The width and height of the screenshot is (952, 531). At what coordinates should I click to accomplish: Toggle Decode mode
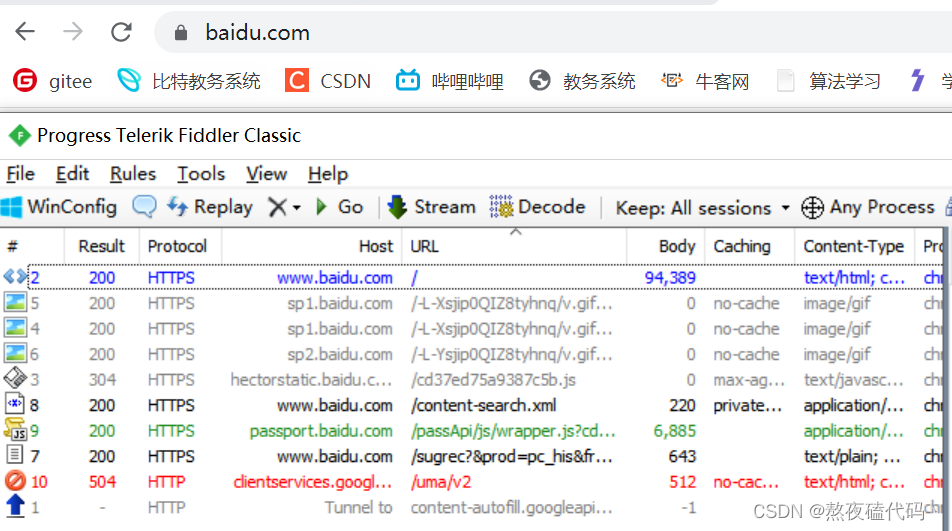point(537,207)
